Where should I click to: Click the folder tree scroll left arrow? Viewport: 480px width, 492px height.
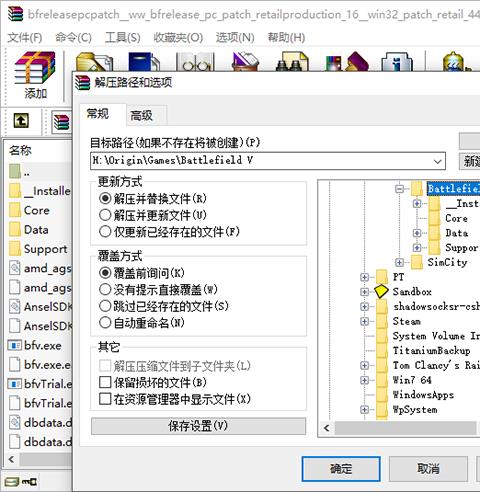[x=326, y=428]
